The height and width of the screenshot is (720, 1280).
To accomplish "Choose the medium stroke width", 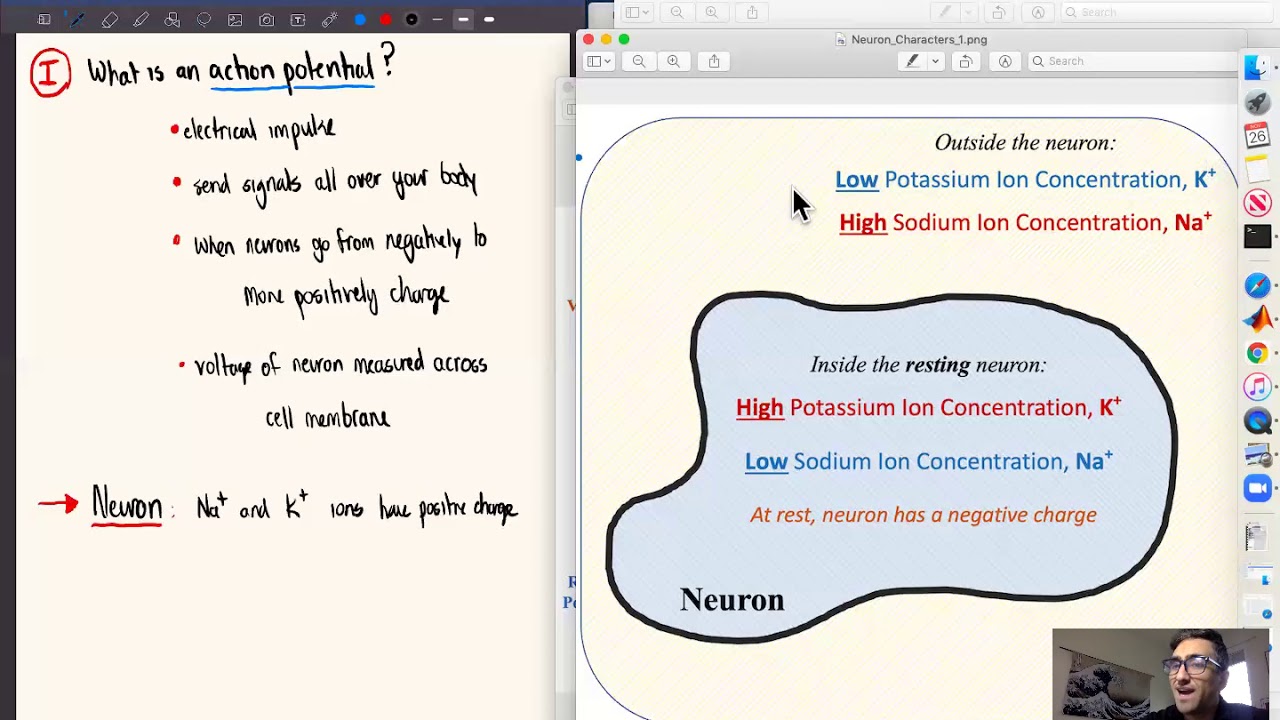I will (x=463, y=19).
